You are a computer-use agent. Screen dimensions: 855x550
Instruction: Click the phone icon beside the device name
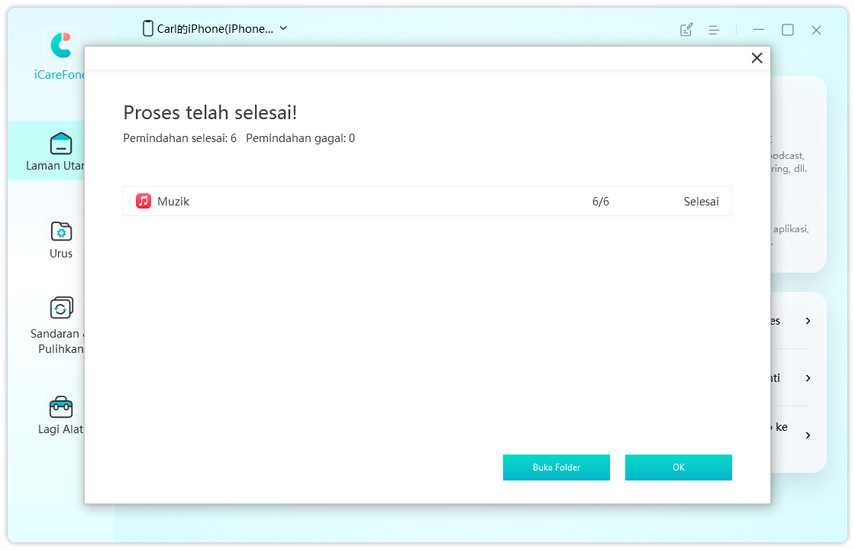(x=148, y=29)
